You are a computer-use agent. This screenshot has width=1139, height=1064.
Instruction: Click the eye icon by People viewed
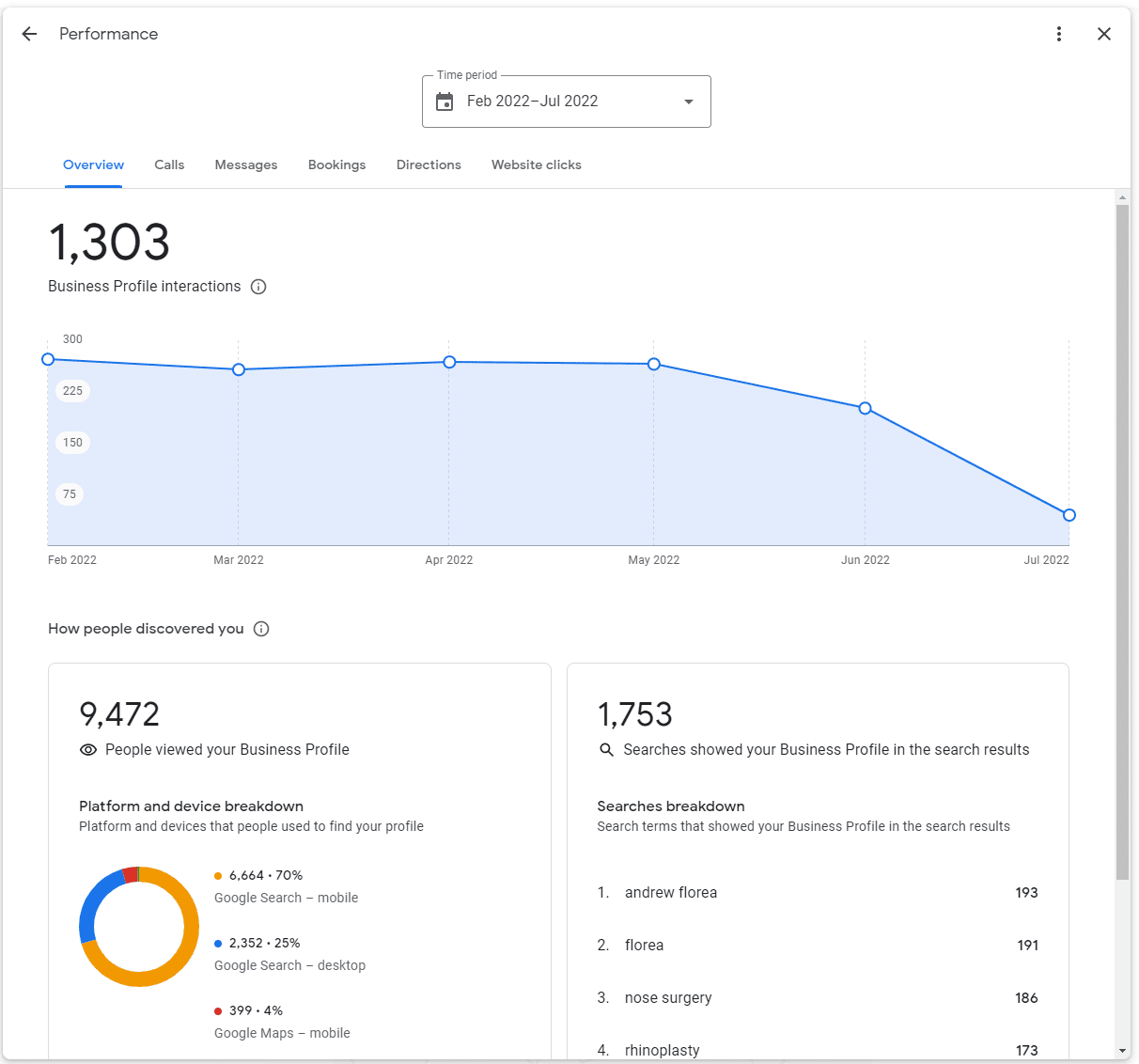tap(88, 750)
